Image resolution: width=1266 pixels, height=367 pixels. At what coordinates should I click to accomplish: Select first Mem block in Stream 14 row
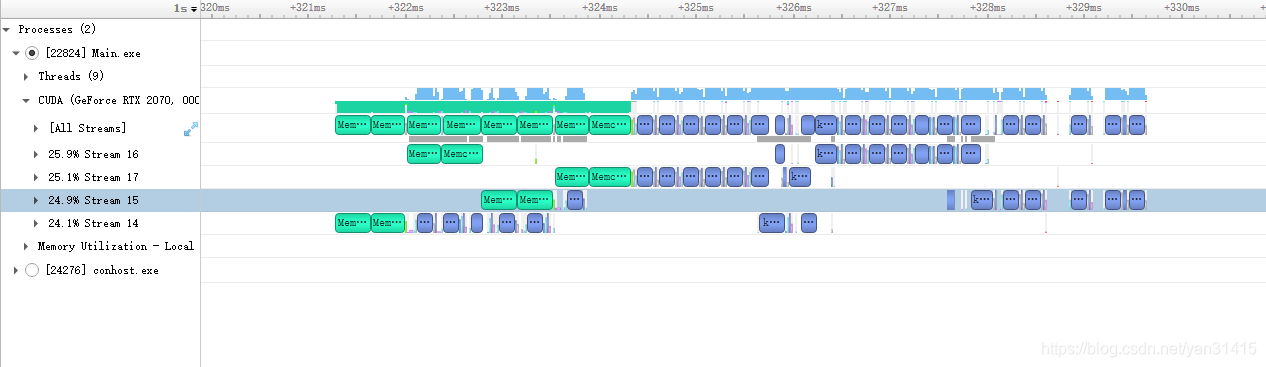(x=352, y=223)
